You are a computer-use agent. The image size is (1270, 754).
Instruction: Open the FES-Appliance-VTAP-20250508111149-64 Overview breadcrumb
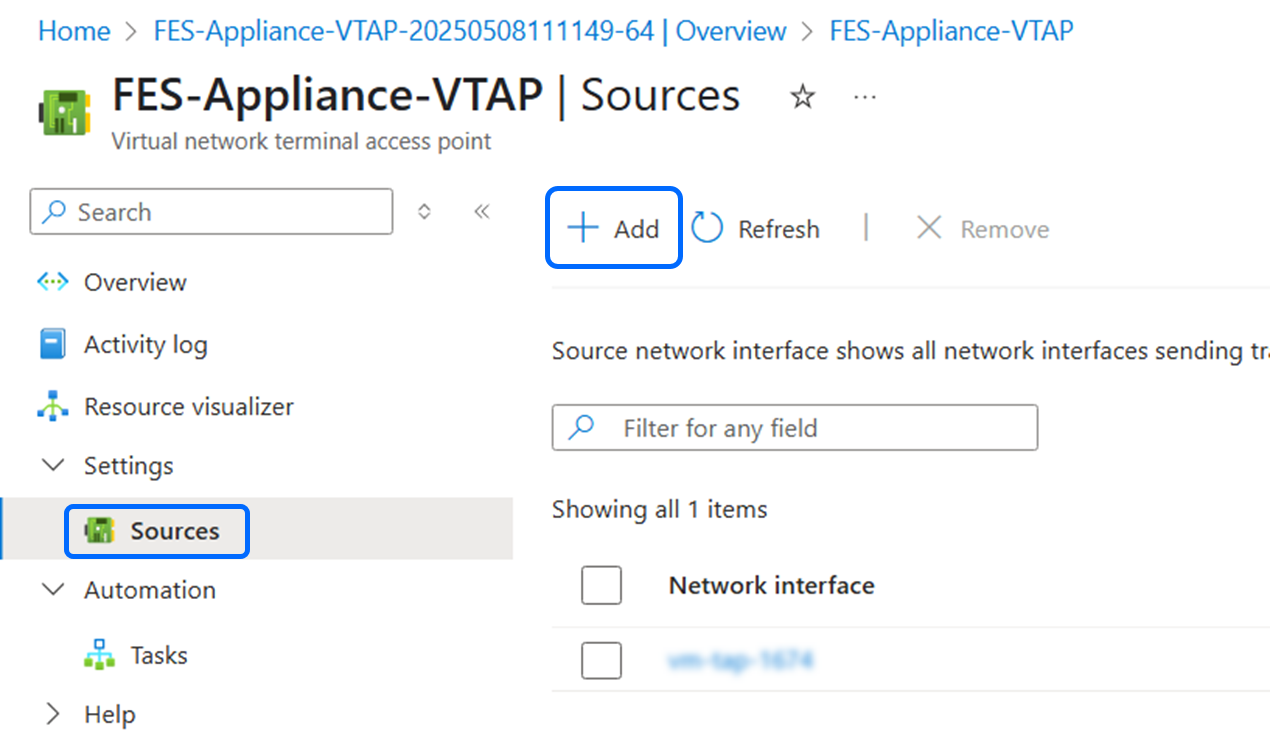[470, 31]
